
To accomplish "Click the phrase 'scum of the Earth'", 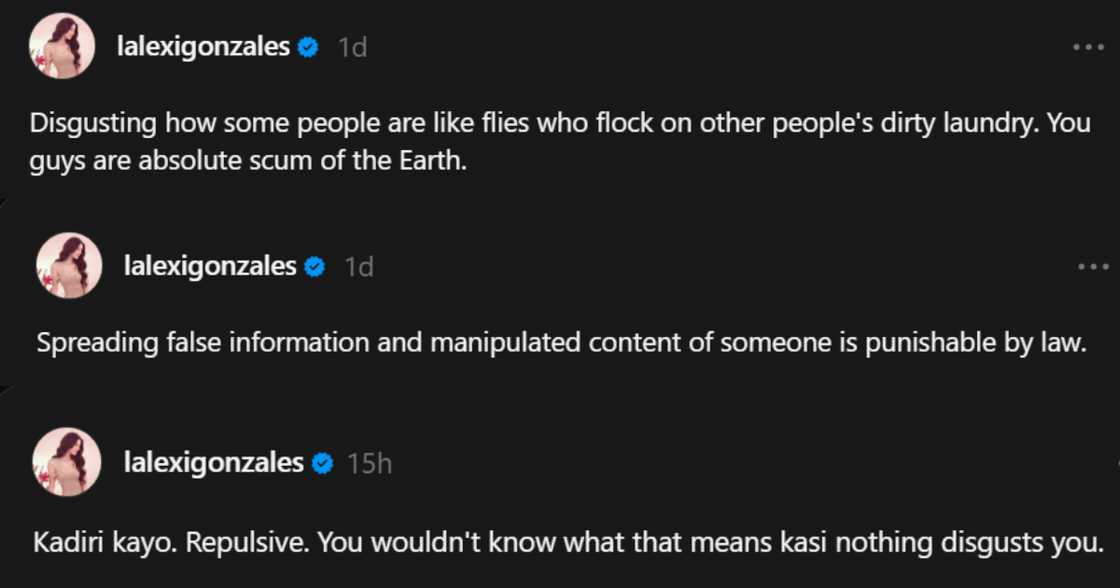I will pos(378,160).
